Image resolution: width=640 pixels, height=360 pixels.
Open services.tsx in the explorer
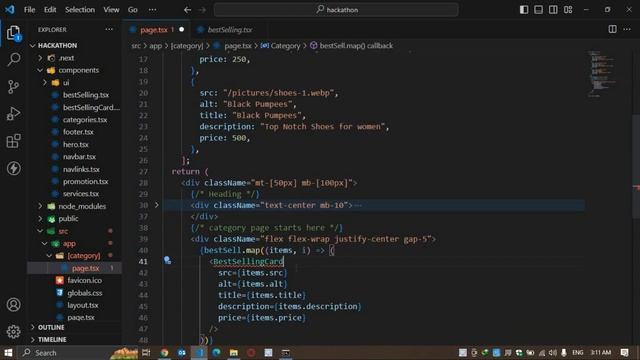click(81, 194)
